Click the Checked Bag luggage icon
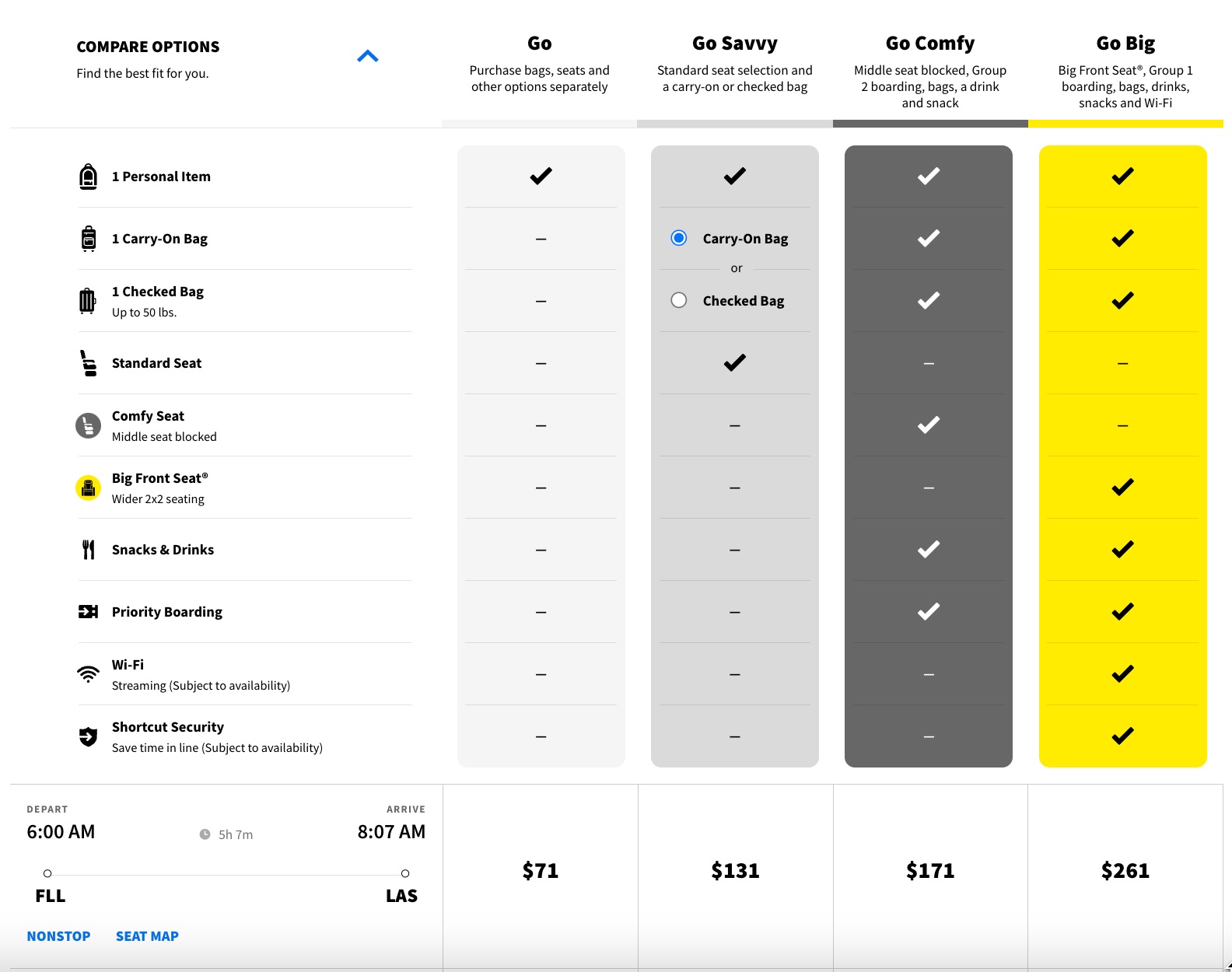1232x972 pixels. 88,301
